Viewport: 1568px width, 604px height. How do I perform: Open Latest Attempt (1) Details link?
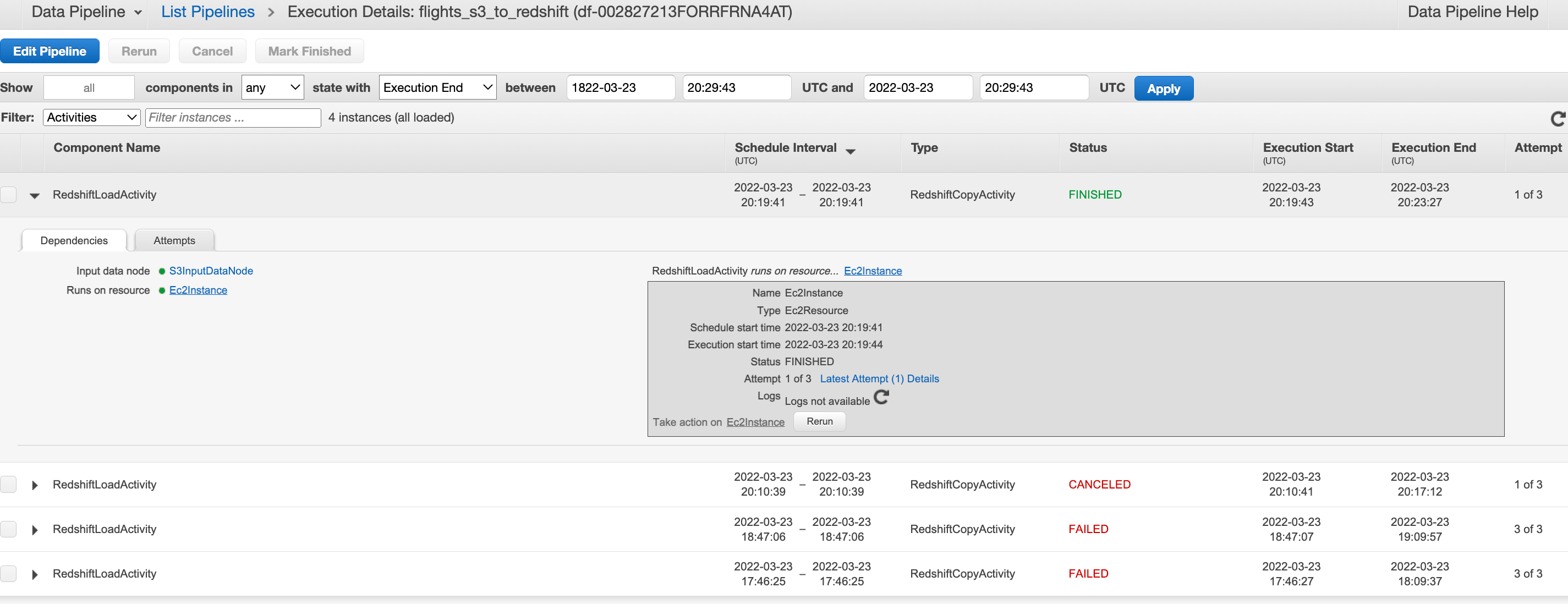click(x=879, y=378)
